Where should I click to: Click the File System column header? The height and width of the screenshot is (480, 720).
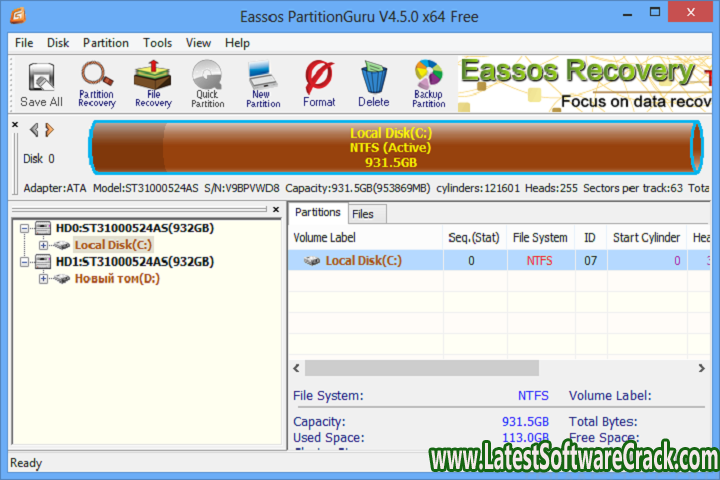tap(540, 238)
